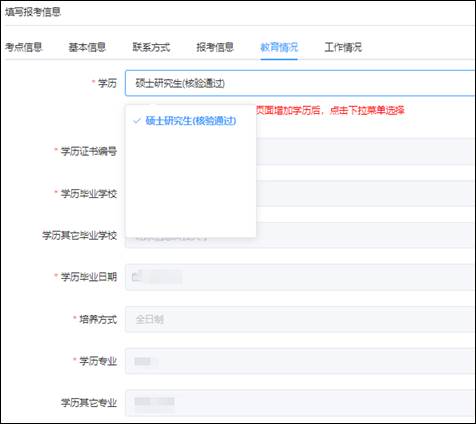Open the 学历 dropdown box

(x=300, y=83)
